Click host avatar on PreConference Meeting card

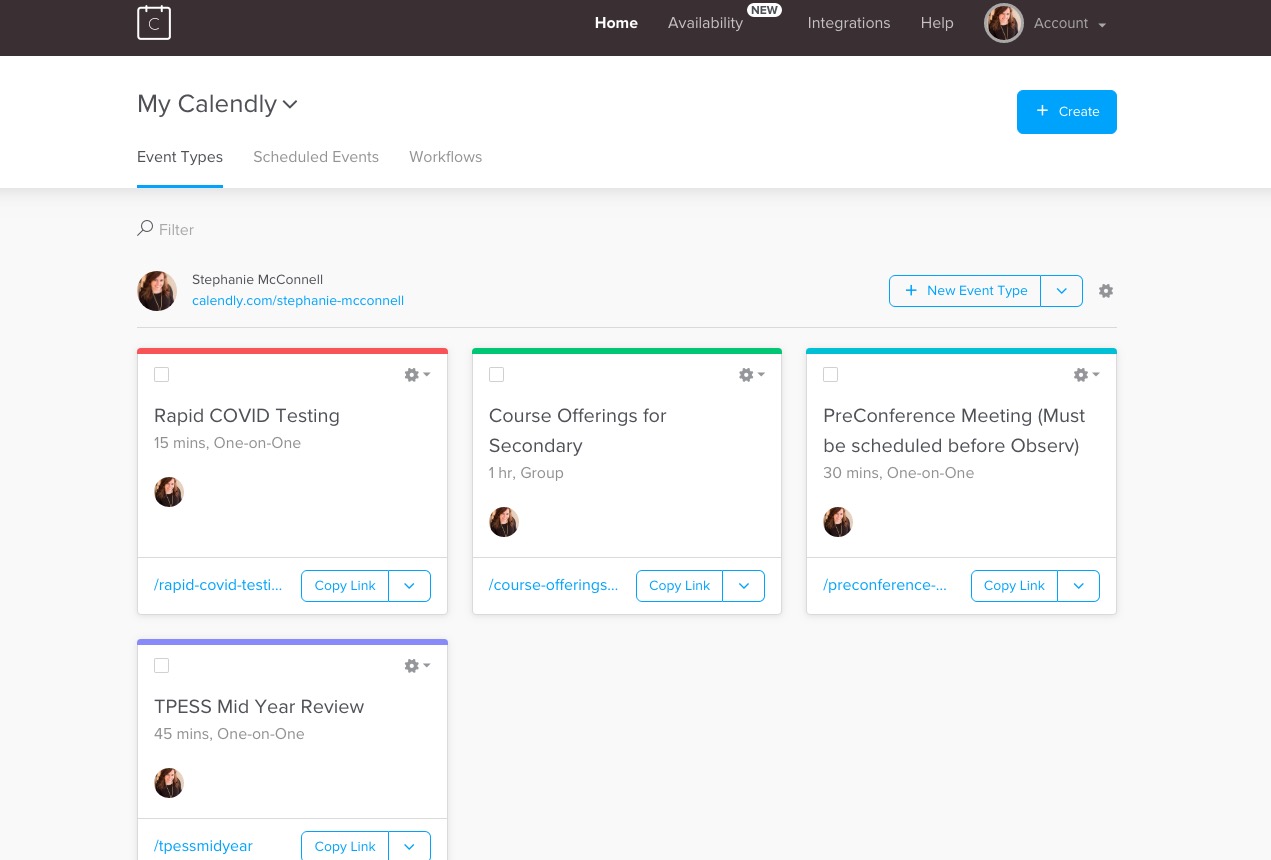(x=838, y=522)
